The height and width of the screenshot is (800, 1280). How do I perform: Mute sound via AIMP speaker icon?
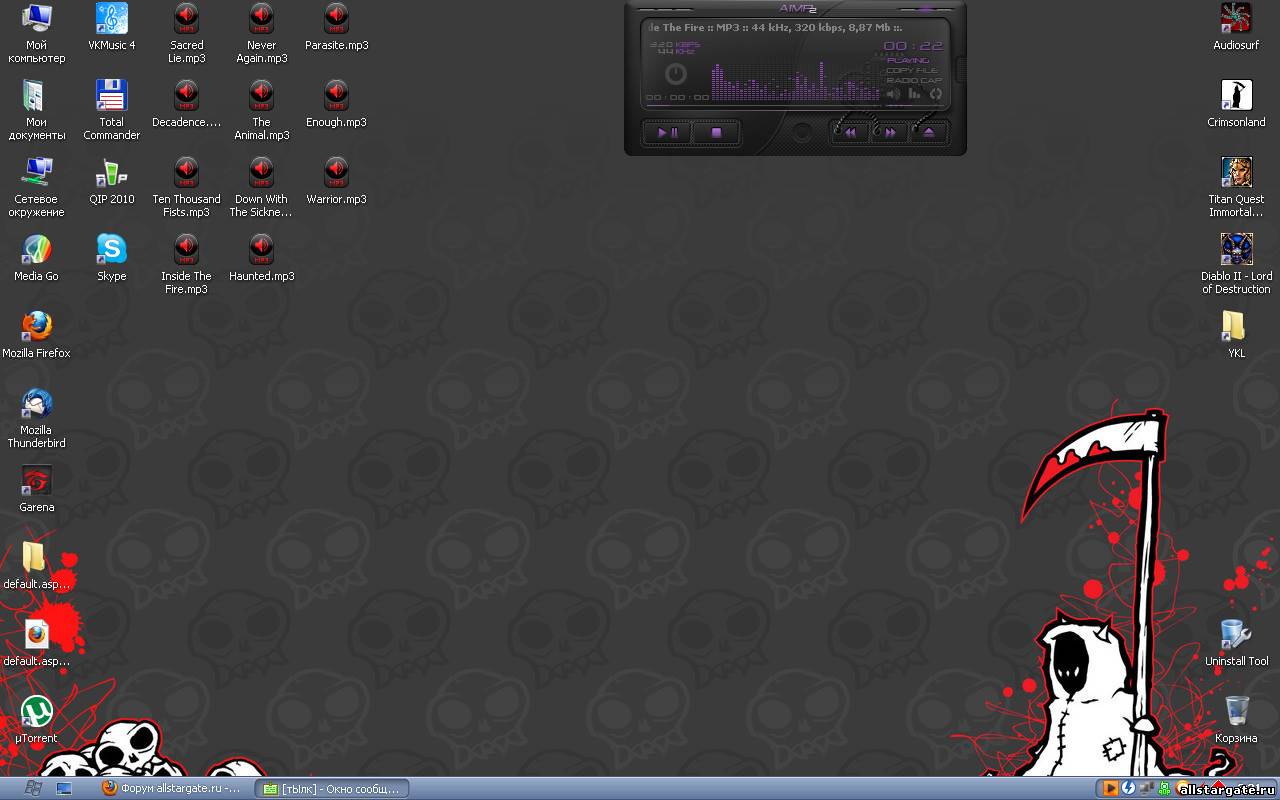893,94
